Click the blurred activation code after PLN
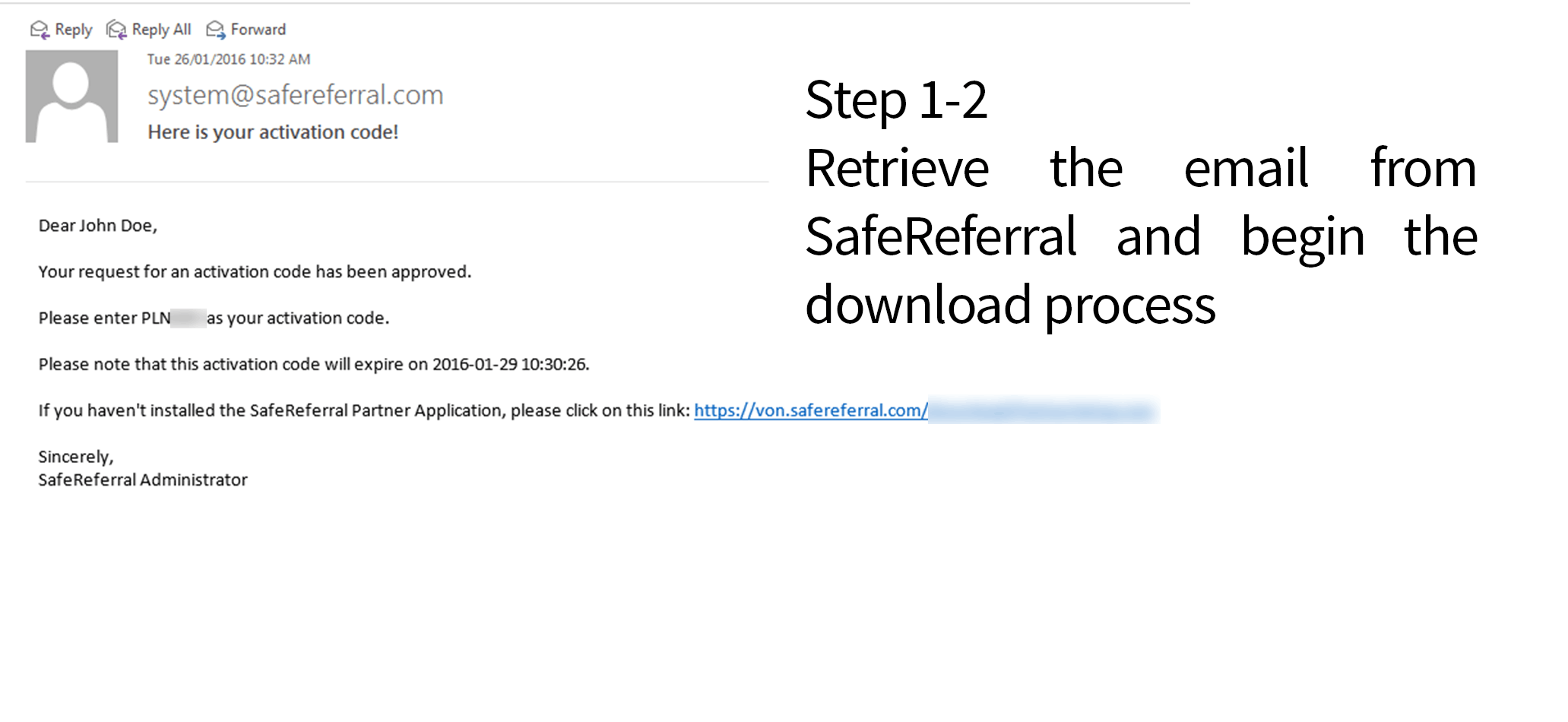1568x722 pixels. pos(188,318)
